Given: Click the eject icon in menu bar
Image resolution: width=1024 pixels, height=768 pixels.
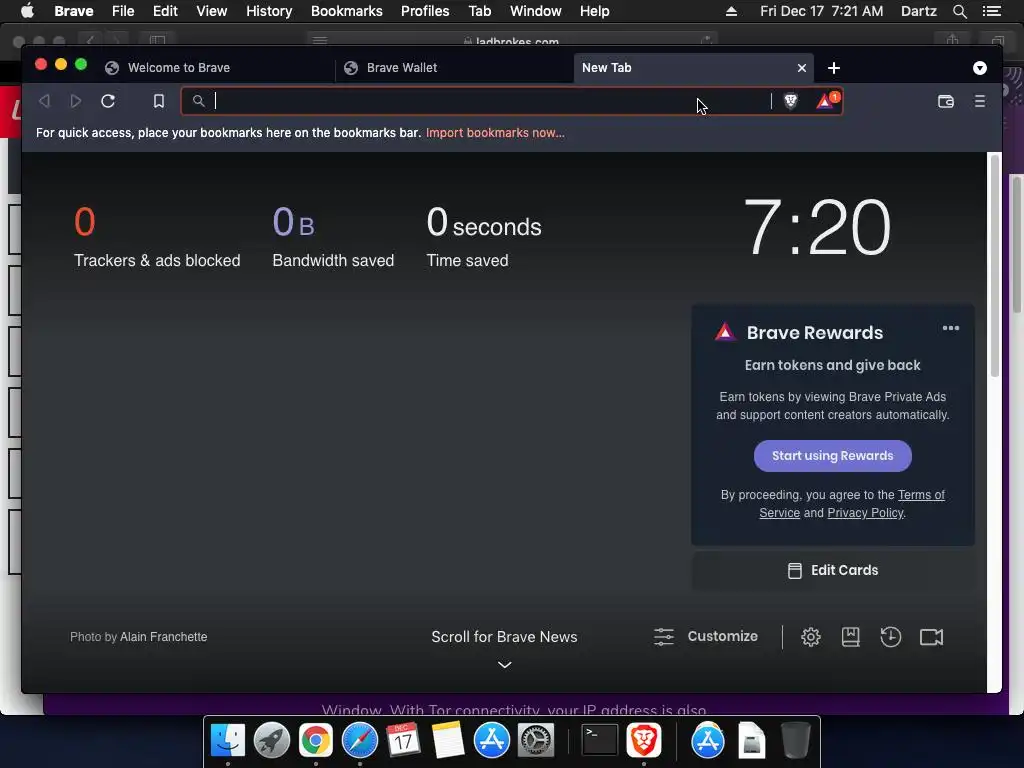Looking at the screenshot, I should [731, 11].
